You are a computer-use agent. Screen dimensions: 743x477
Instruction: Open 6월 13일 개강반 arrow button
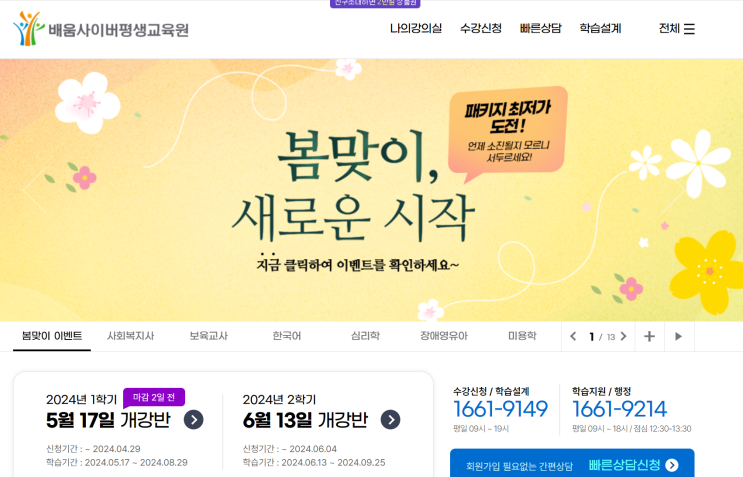(x=390, y=420)
